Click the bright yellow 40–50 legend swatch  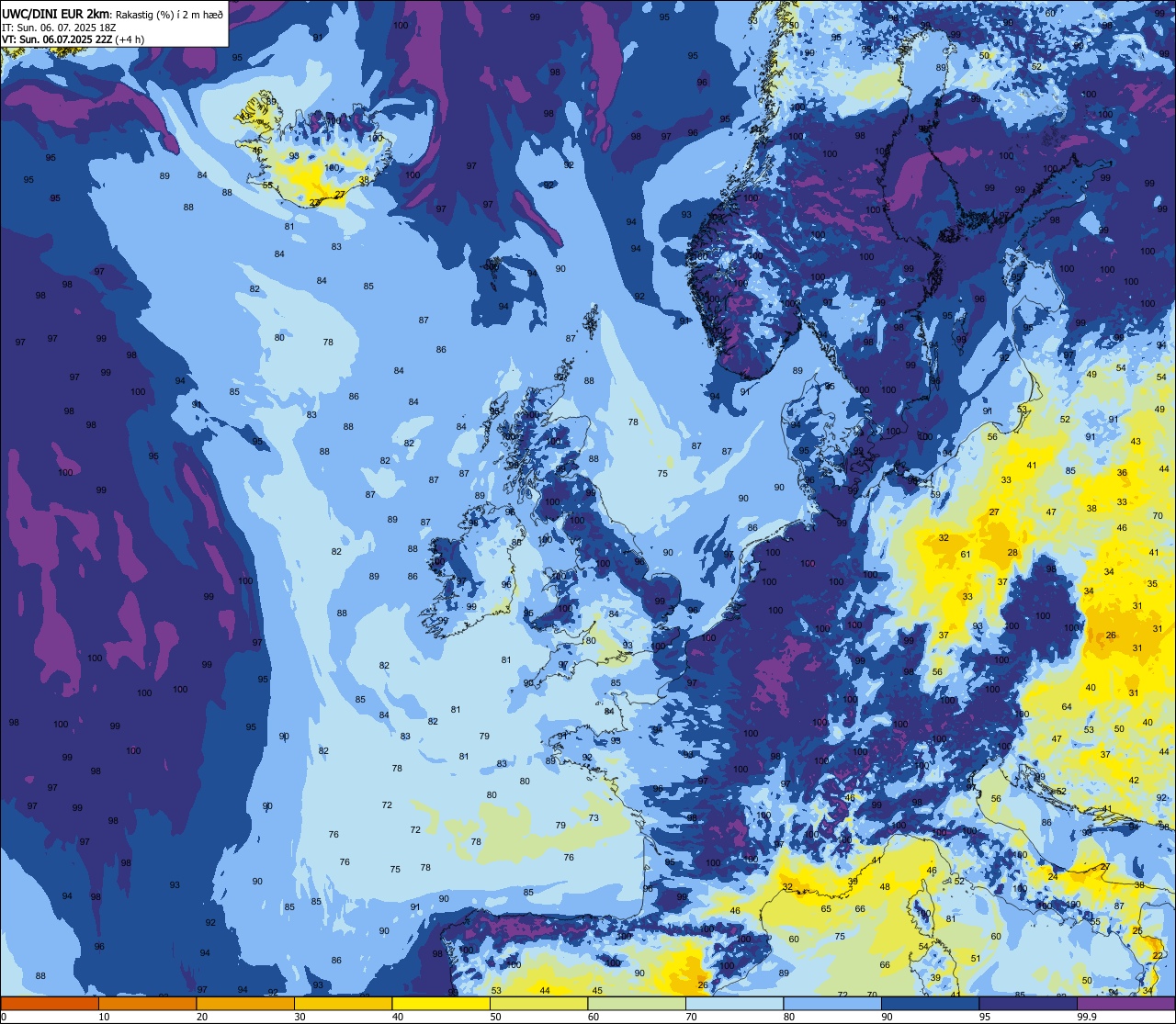(441, 1004)
